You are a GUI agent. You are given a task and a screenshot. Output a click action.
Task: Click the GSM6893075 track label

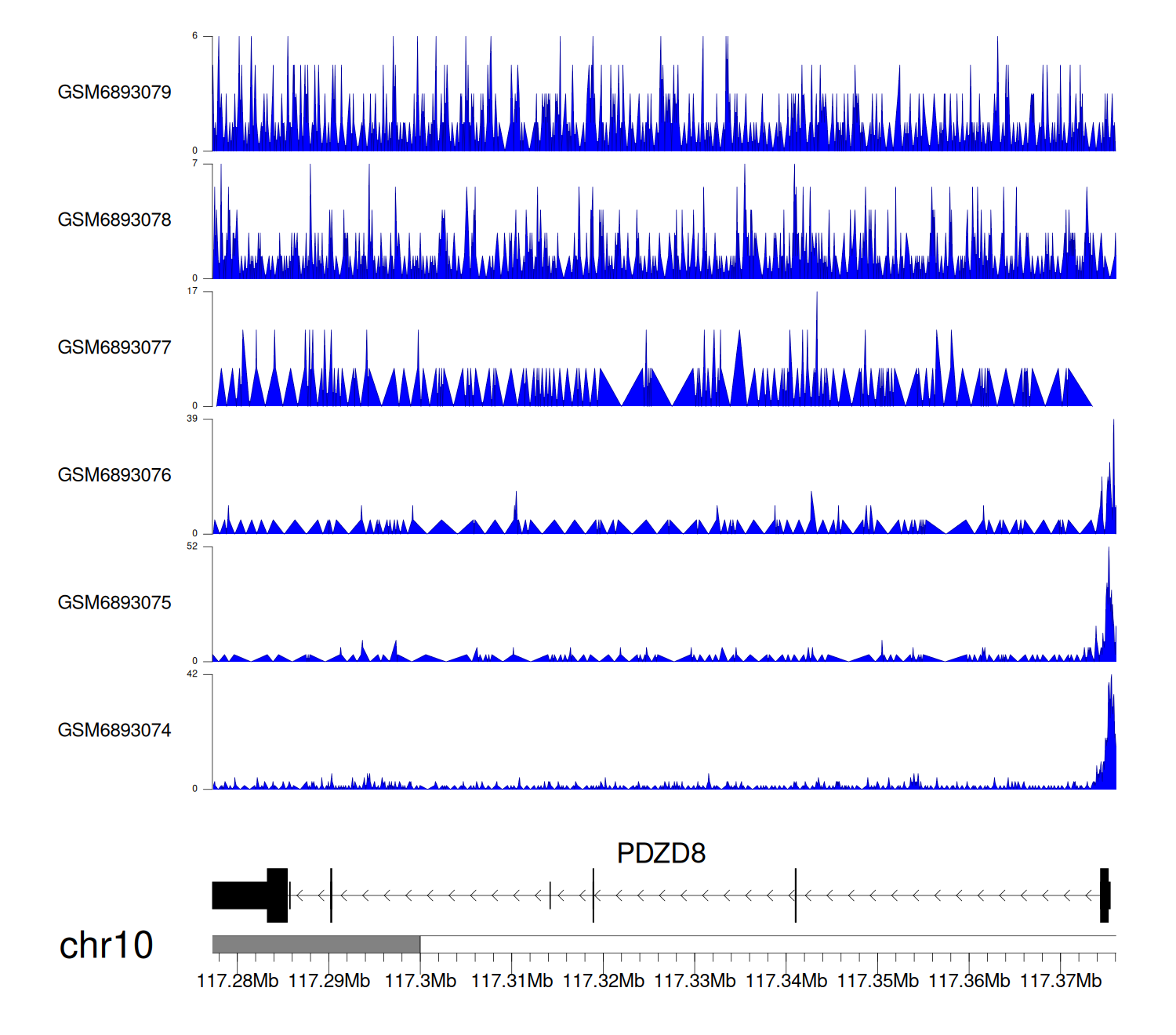[114, 603]
